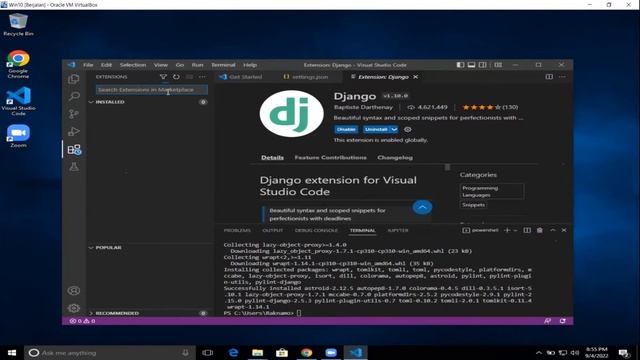Switch to the DEBUG CONSOLE tab
640x360 pixels.
(316, 230)
